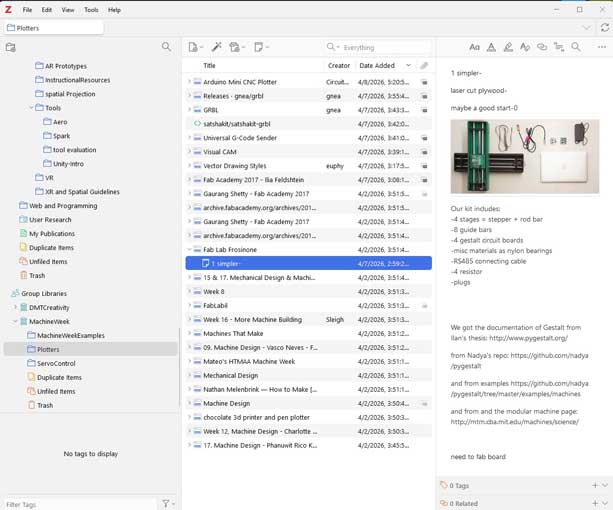The width and height of the screenshot is (613, 510).
Task: Click the related icon next to 0 Related
Action: coord(443,503)
